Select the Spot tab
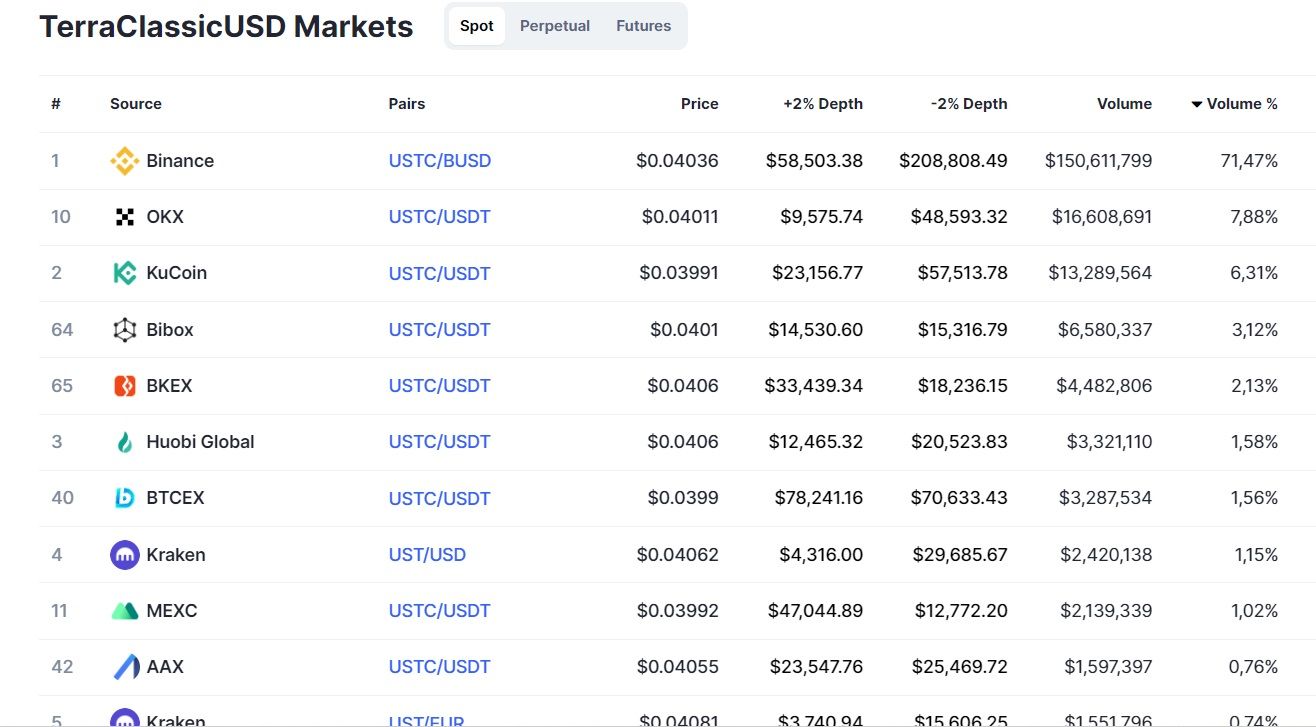This screenshot has height=727, width=1316. (477, 26)
